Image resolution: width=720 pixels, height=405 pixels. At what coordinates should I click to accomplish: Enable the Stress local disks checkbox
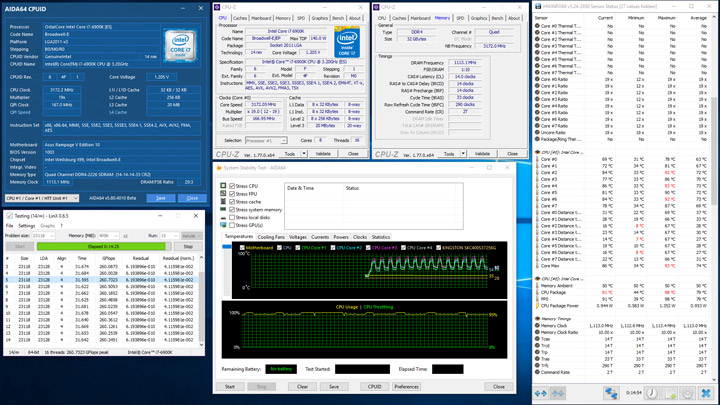[233, 217]
